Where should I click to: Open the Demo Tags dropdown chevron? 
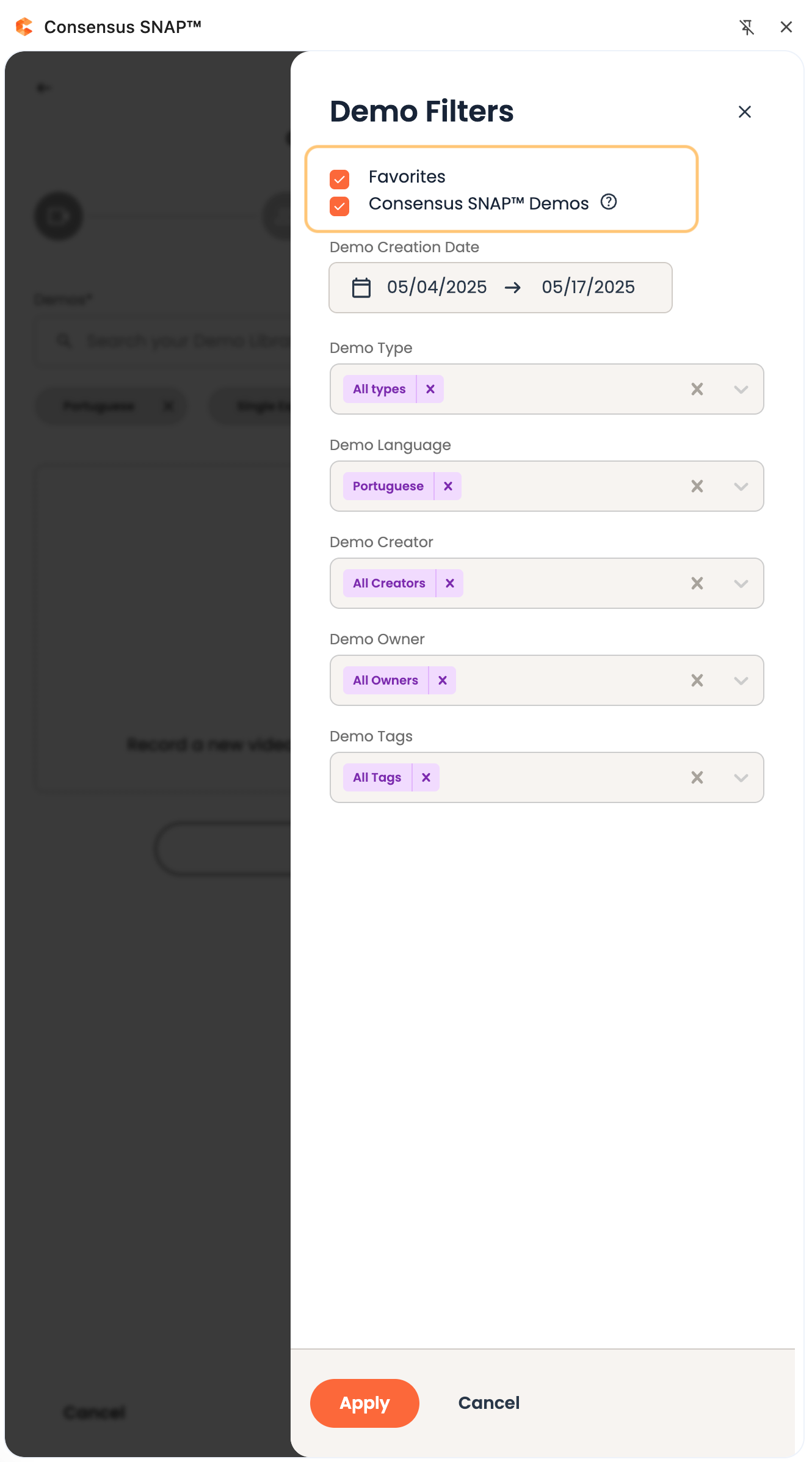click(x=741, y=778)
